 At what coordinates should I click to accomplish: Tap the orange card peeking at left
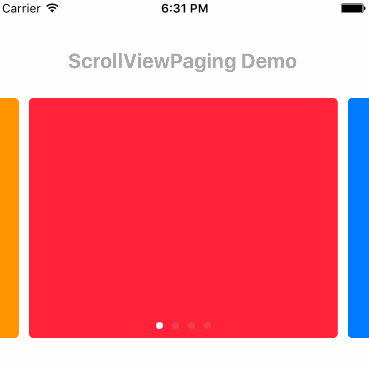[9, 218]
